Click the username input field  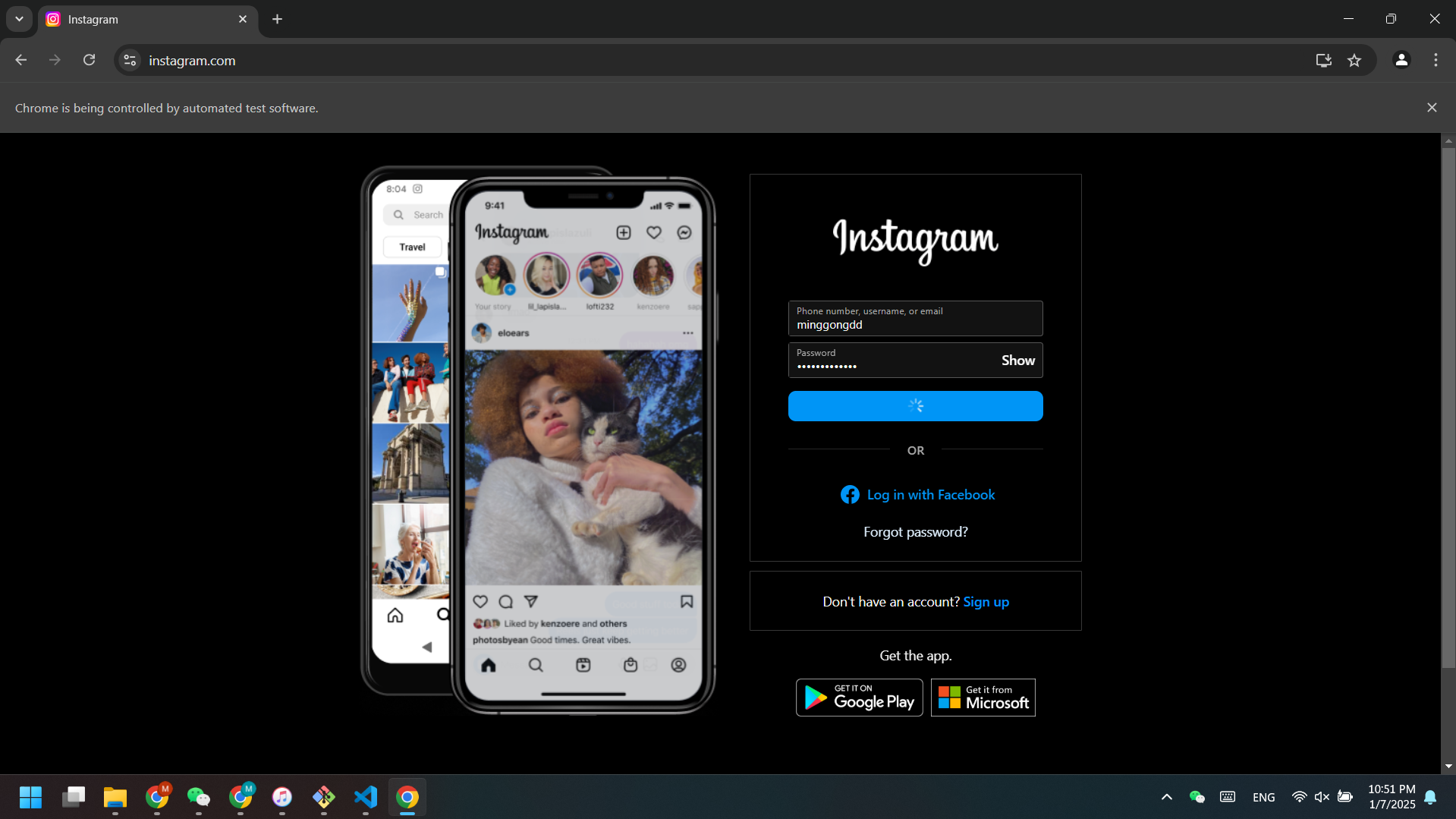tap(915, 318)
